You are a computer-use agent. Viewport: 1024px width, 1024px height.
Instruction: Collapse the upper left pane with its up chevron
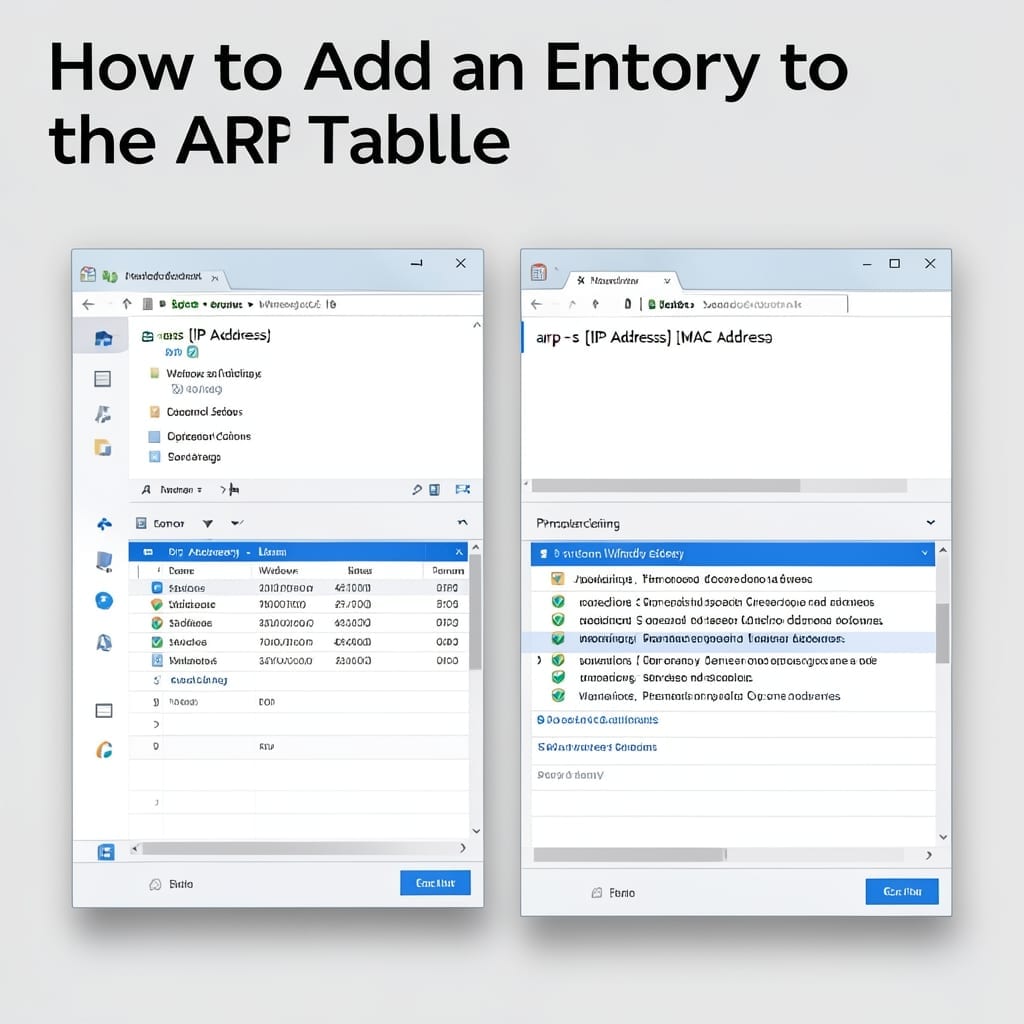(477, 325)
